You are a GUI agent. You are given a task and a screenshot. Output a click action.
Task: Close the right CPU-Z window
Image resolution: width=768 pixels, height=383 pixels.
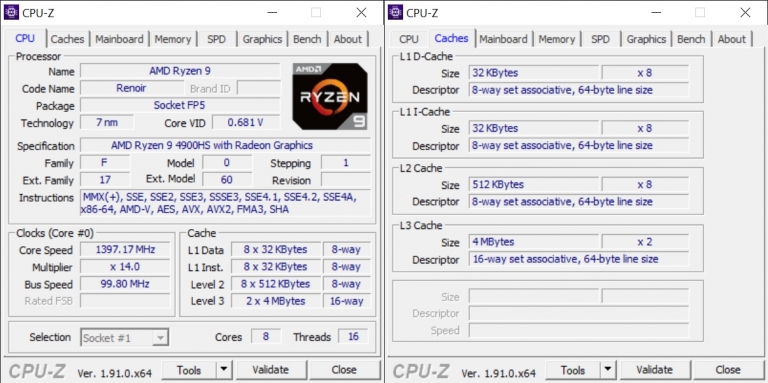(745, 13)
